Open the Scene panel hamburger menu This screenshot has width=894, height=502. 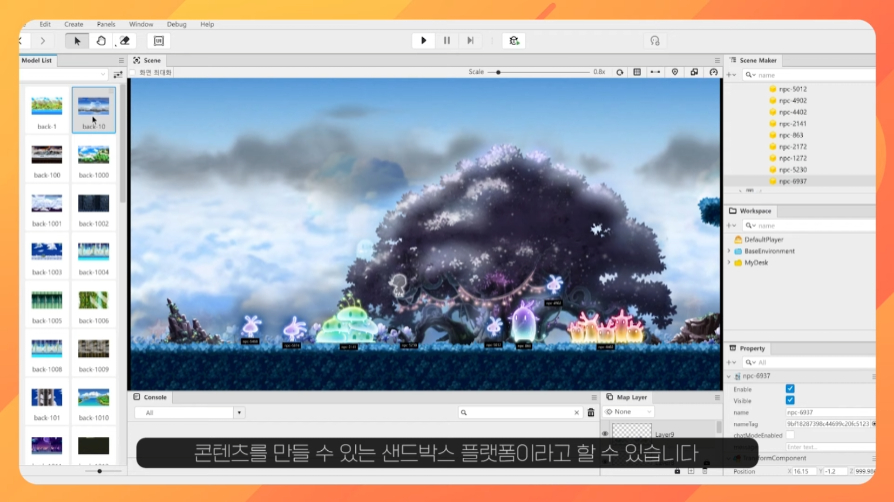click(717, 60)
